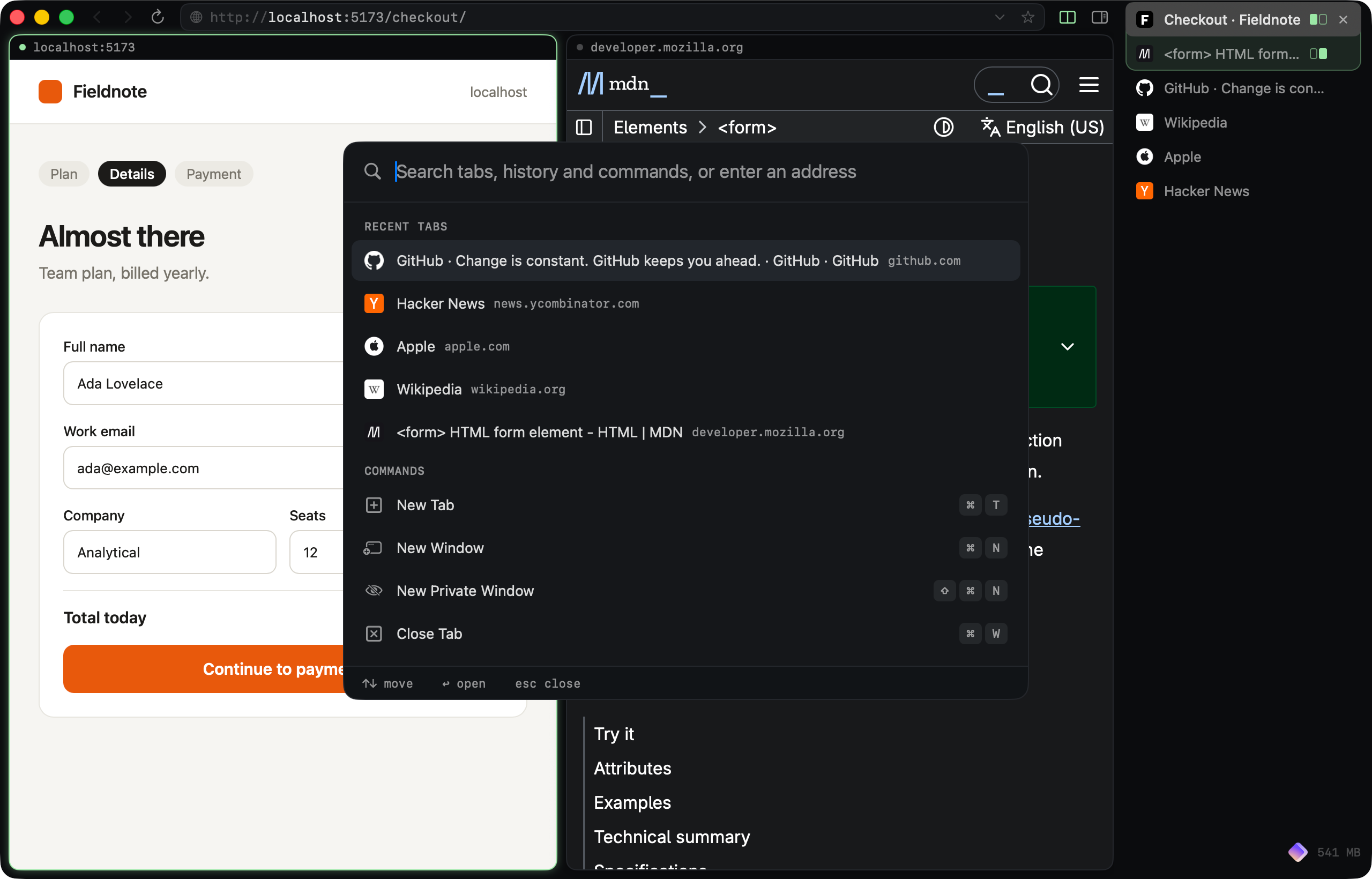Click the Close Tab X-box icon
The image size is (1372, 879).
click(x=373, y=633)
